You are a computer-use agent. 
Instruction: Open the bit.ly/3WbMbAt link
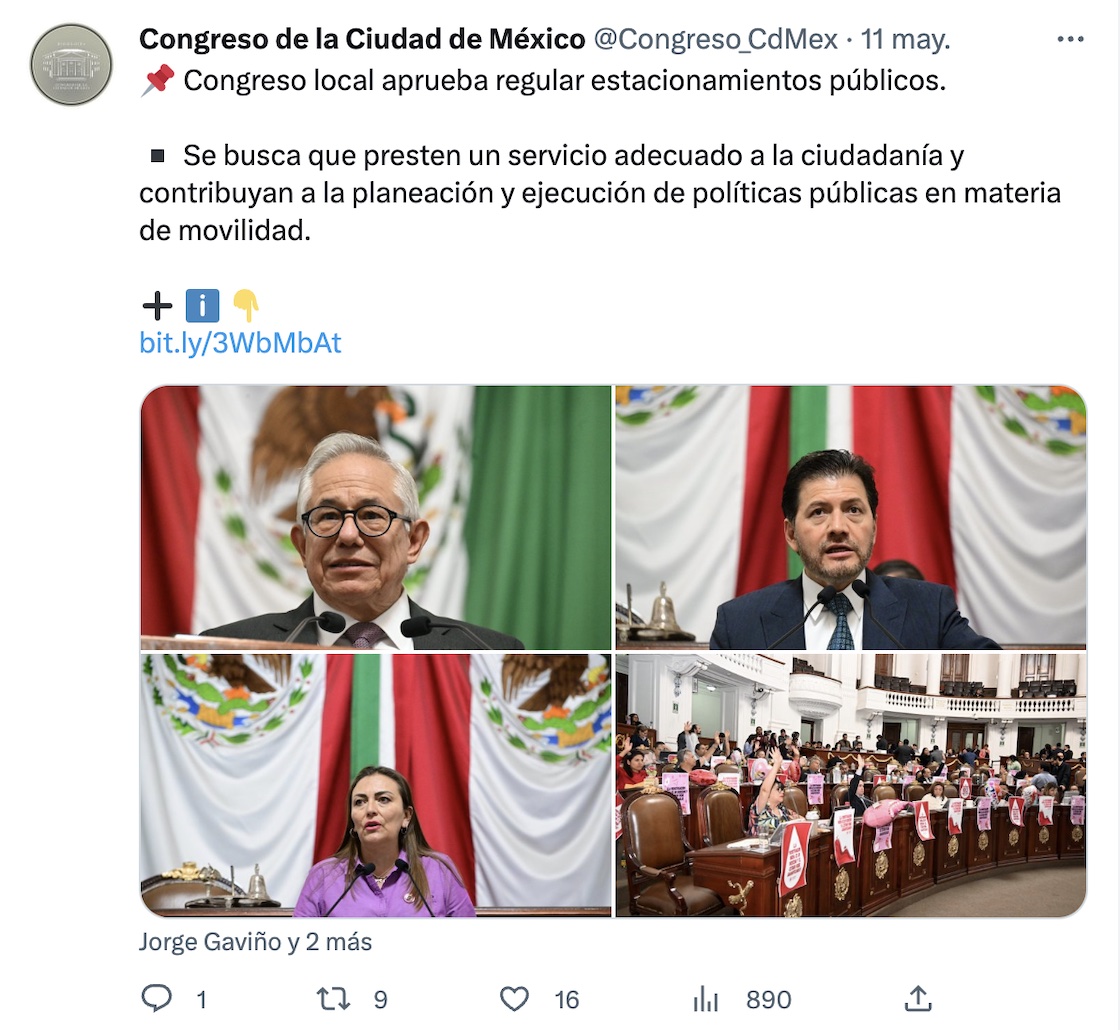tap(240, 343)
